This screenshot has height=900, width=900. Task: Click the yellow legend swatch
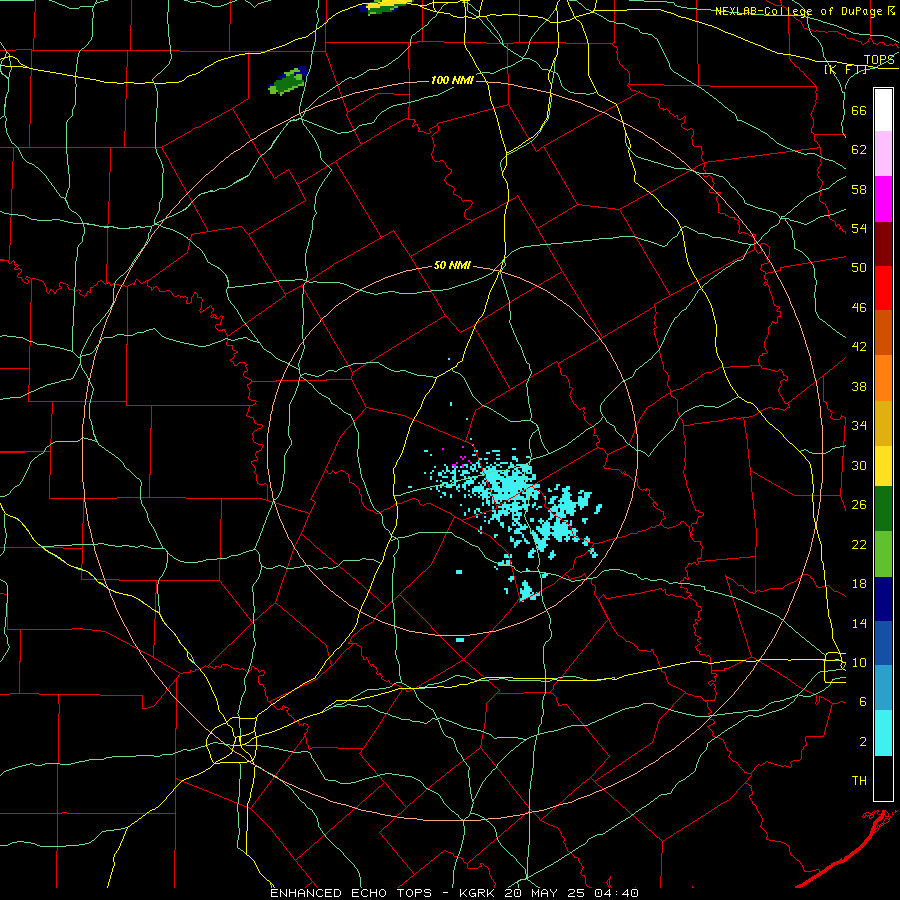pyautogui.click(x=883, y=466)
